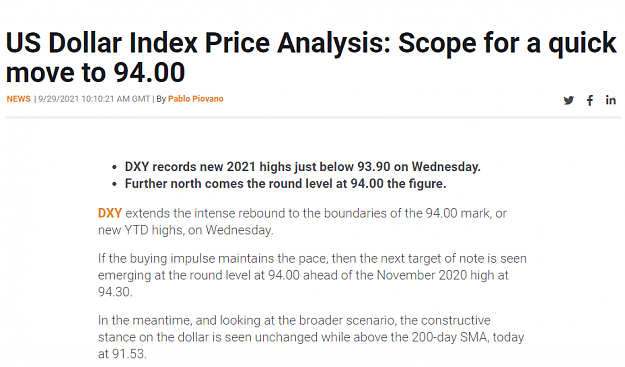This screenshot has width=625, height=367.
Task: Click the bullet about new 2021 highs
Action: [303, 167]
